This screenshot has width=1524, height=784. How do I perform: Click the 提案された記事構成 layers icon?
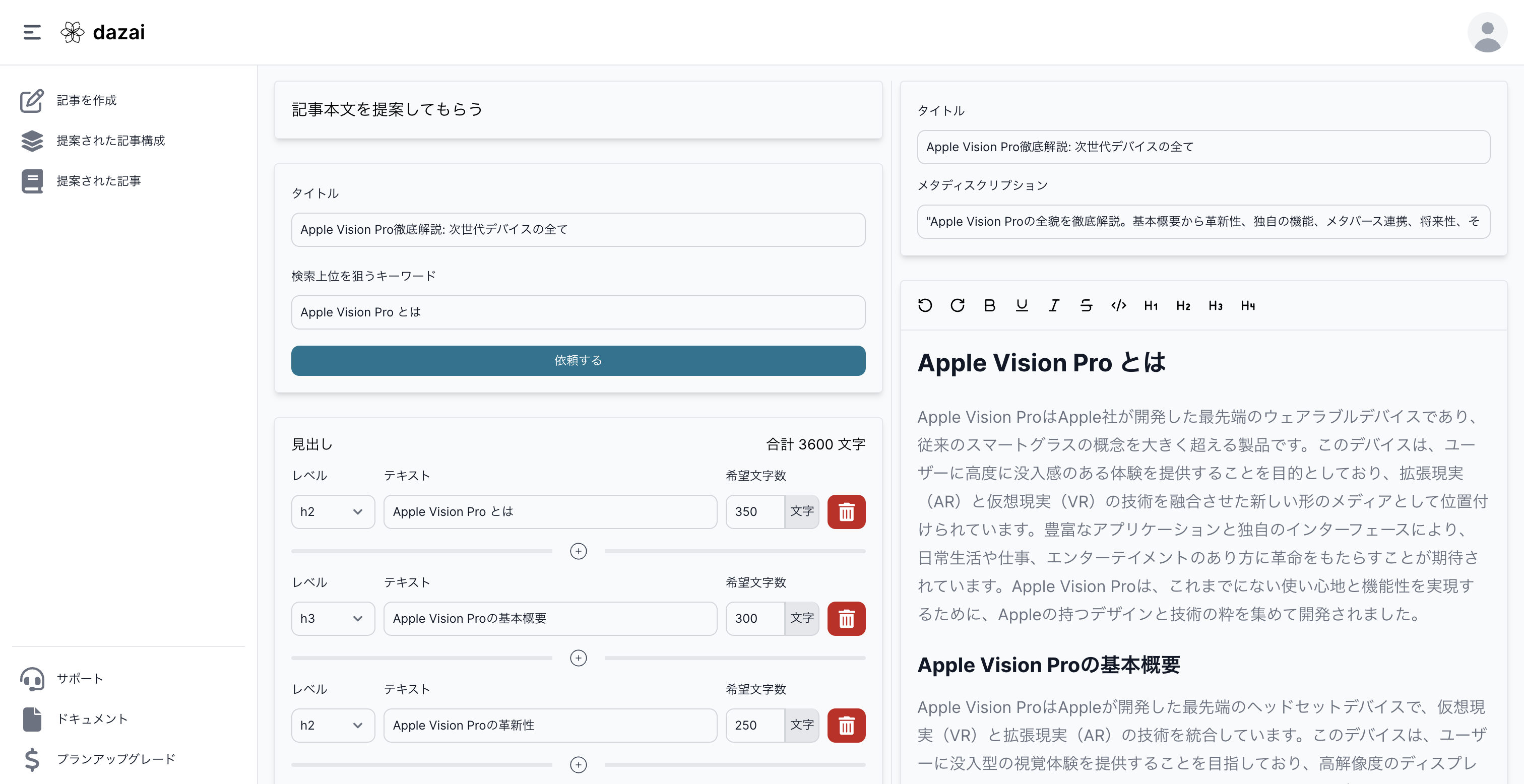[32, 141]
